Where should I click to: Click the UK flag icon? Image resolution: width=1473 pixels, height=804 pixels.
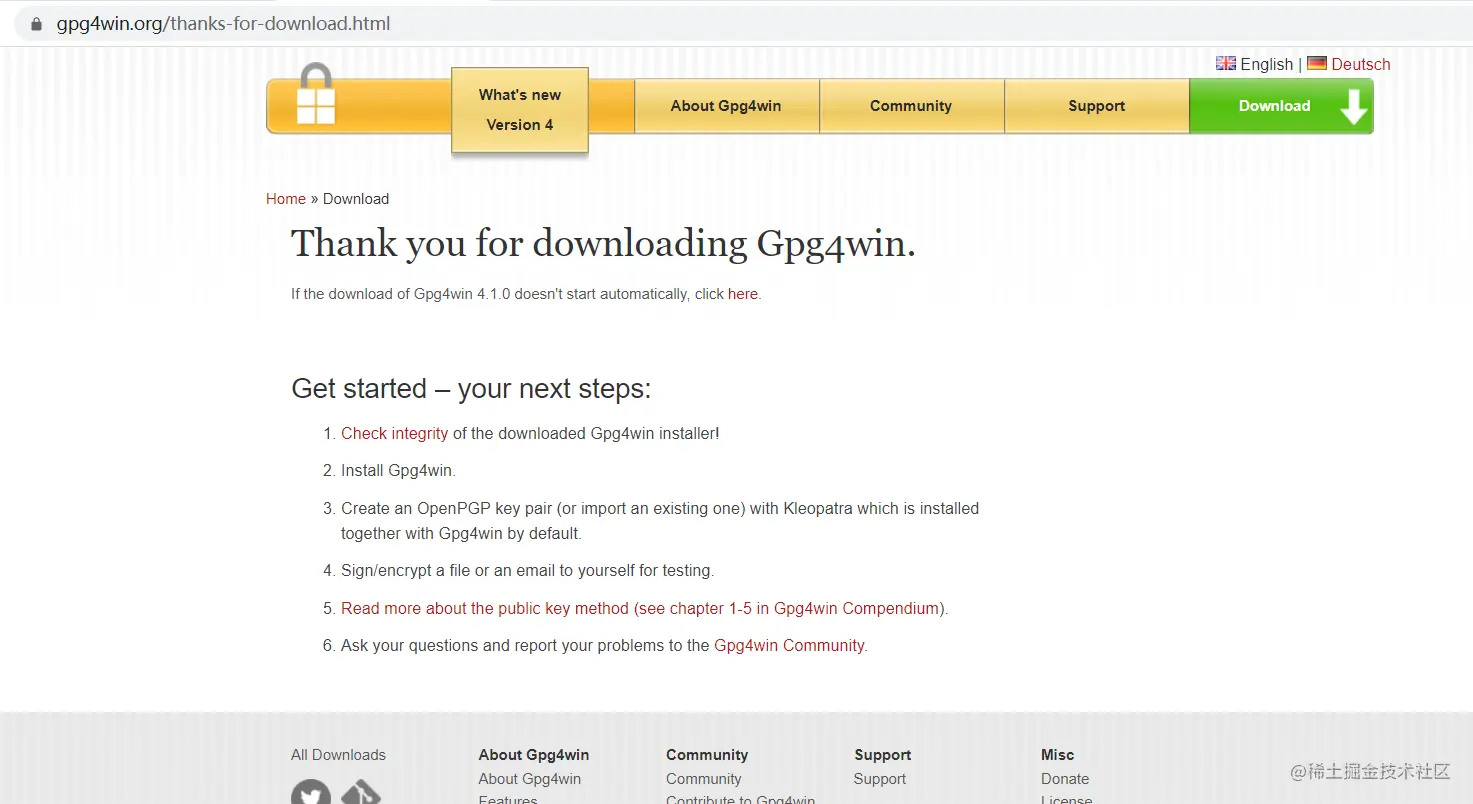[1226, 63]
